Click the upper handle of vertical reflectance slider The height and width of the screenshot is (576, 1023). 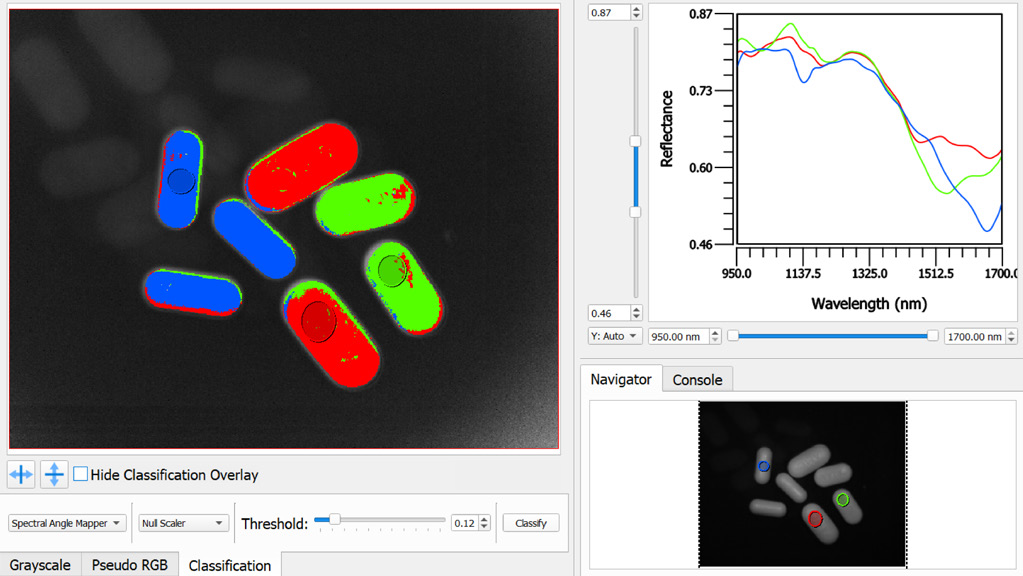pyautogui.click(x=635, y=142)
